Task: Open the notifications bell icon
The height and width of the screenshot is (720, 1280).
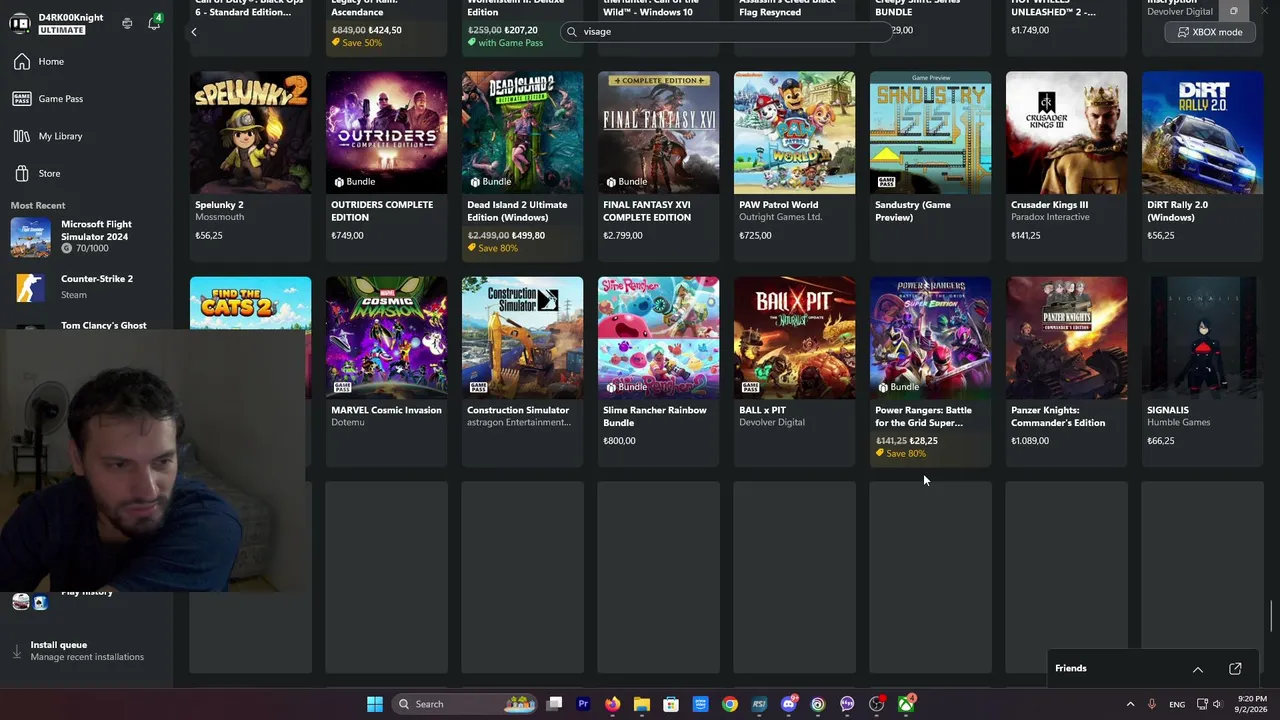Action: [154, 23]
